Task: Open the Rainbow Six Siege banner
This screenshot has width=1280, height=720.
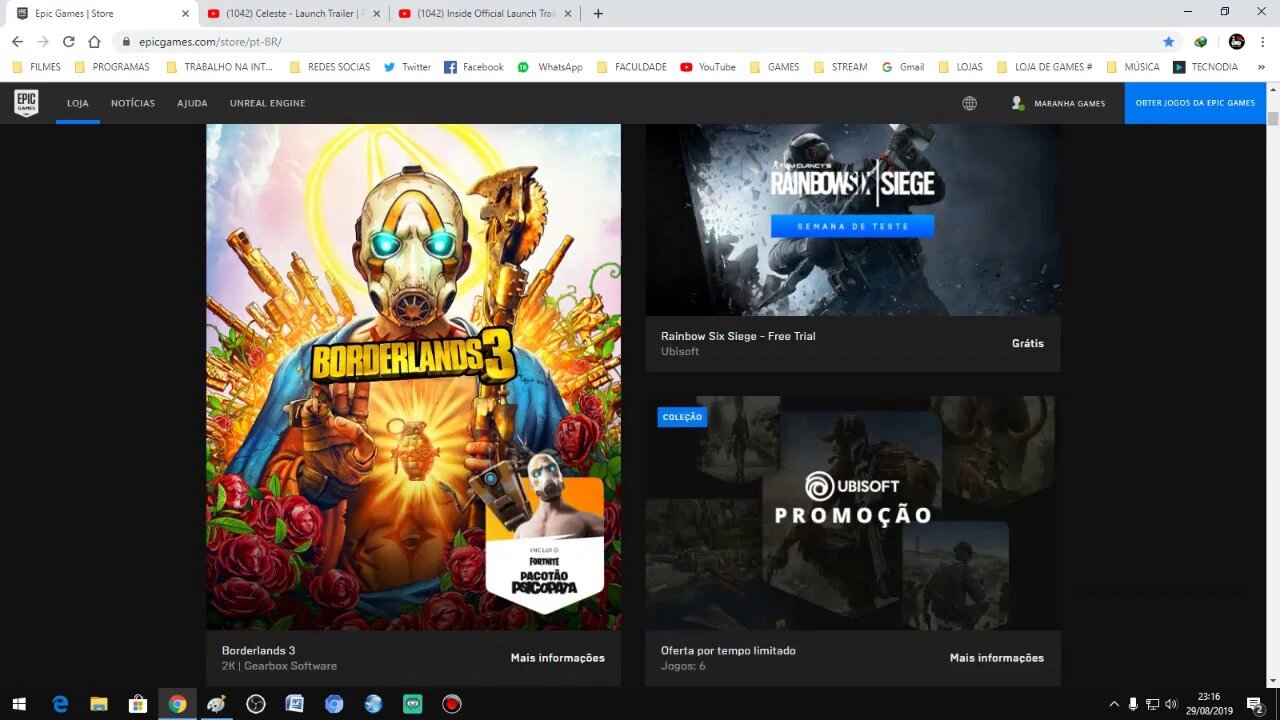Action: (x=853, y=220)
